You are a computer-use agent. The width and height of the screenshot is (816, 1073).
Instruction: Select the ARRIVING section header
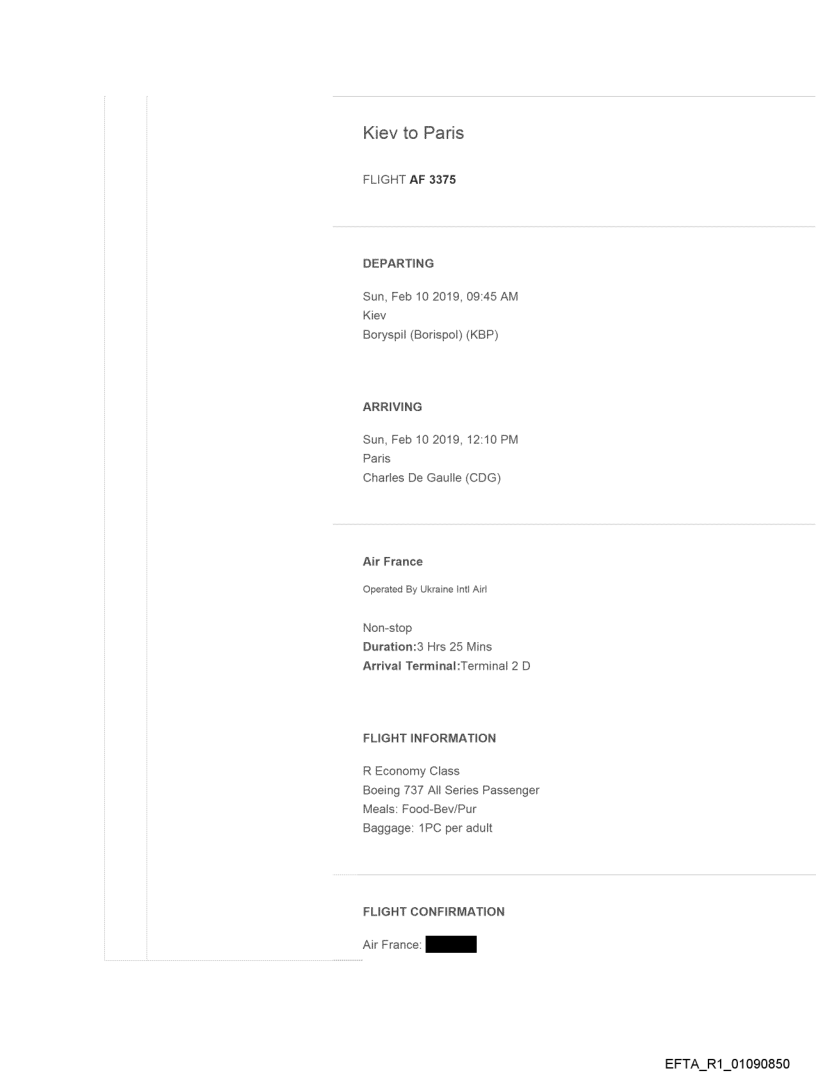point(392,408)
